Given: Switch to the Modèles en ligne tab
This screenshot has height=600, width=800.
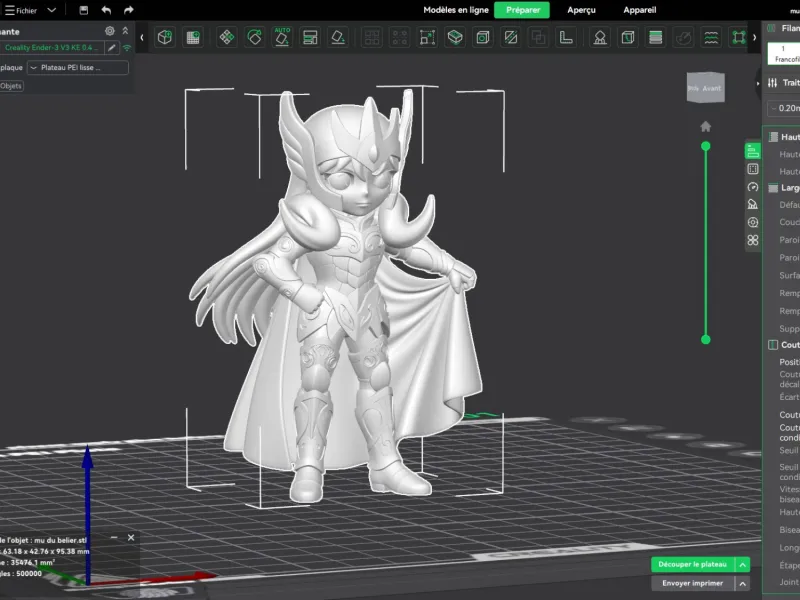Looking at the screenshot, I should click(x=456, y=10).
